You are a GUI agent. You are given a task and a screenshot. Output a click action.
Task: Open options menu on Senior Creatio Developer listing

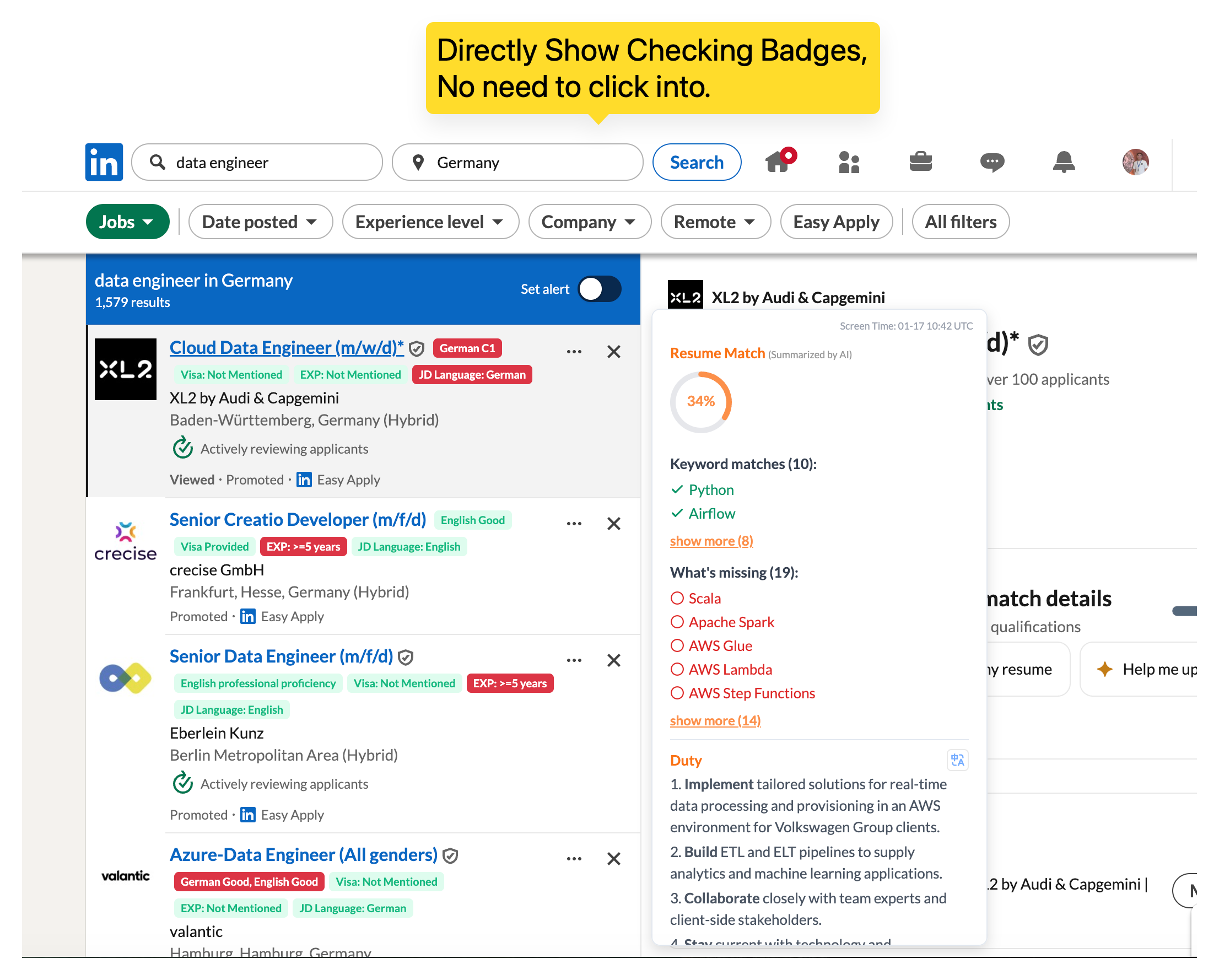pos(574,524)
